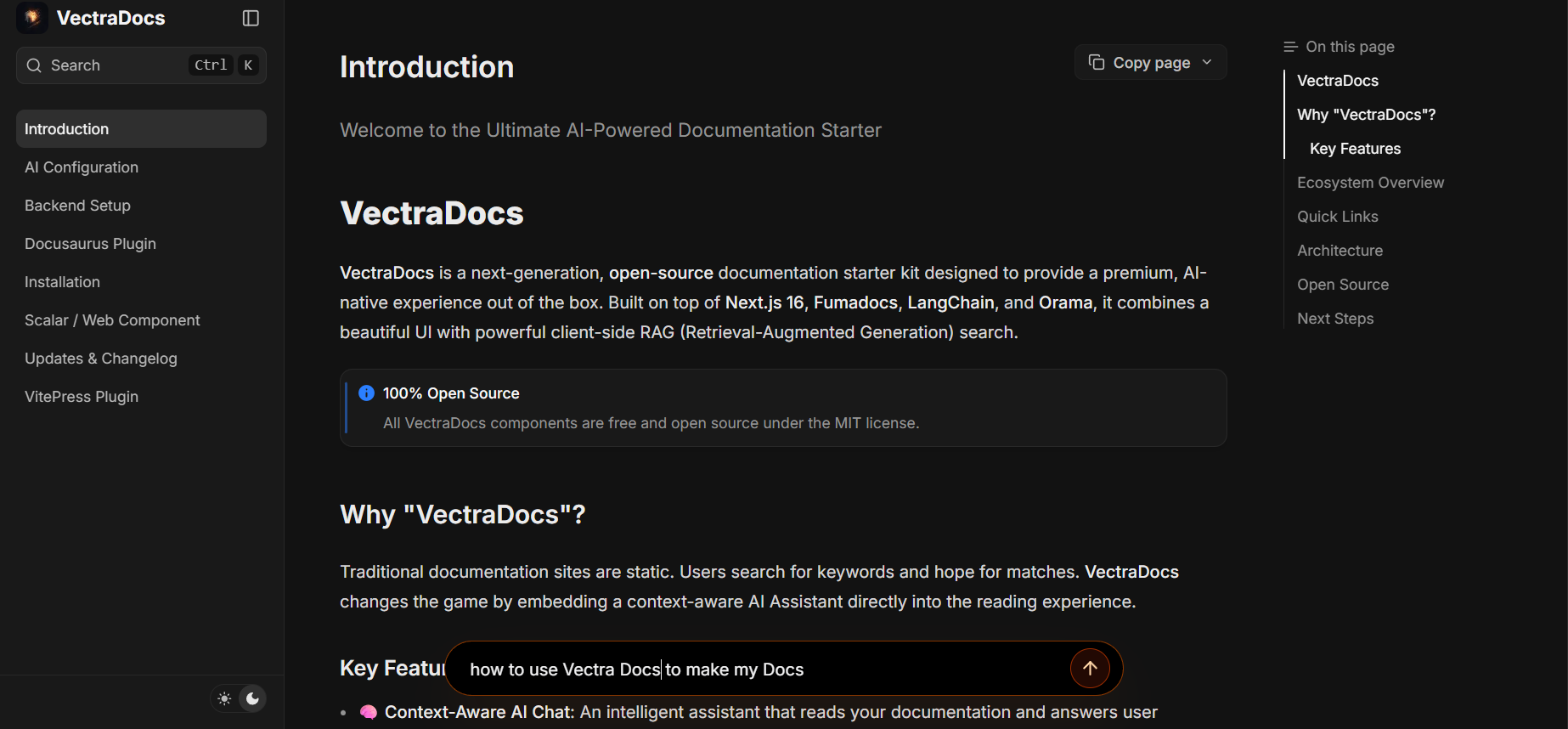Click inside the AI question text field
1568x729 pixels.
click(x=764, y=669)
